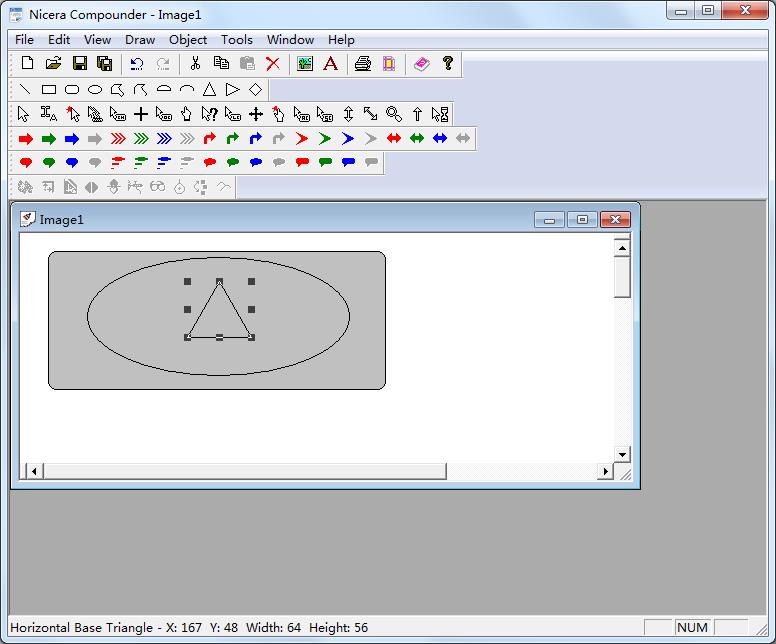Insert picture with the image icon
Screen dimensions: 776x644
click(305, 63)
